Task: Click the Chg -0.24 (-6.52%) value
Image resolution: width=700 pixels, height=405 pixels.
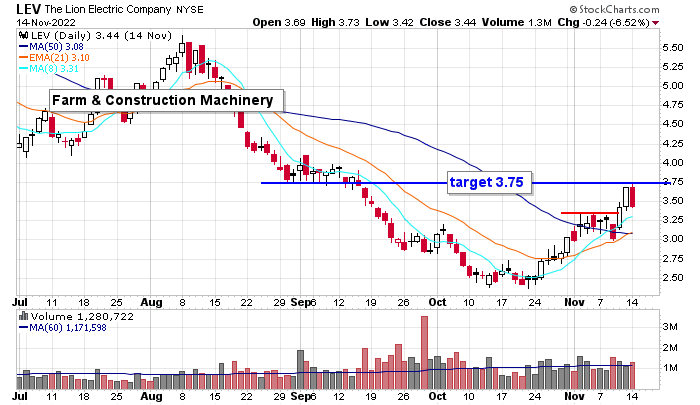Action: 604,22
